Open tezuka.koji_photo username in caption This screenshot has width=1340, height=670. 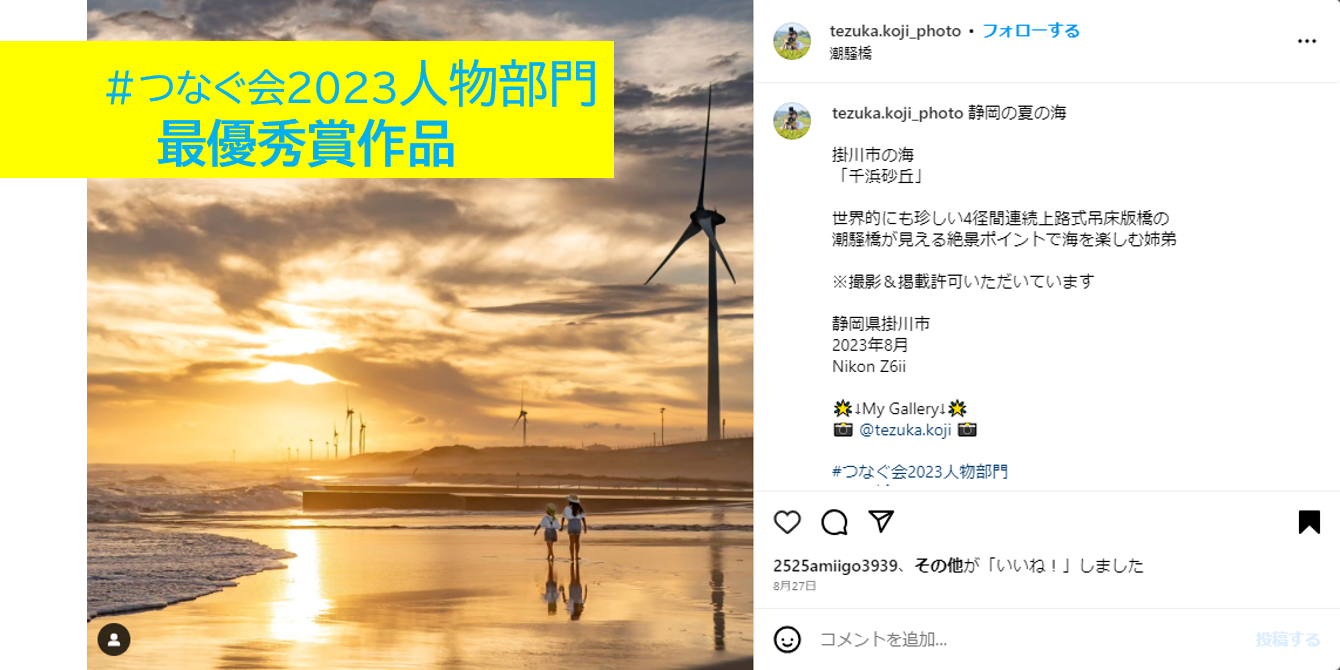pos(898,113)
